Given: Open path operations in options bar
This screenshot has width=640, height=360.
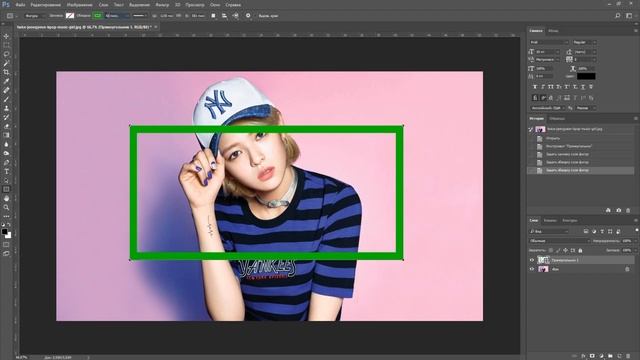Looking at the screenshot, I should pyautogui.click(x=213, y=16).
